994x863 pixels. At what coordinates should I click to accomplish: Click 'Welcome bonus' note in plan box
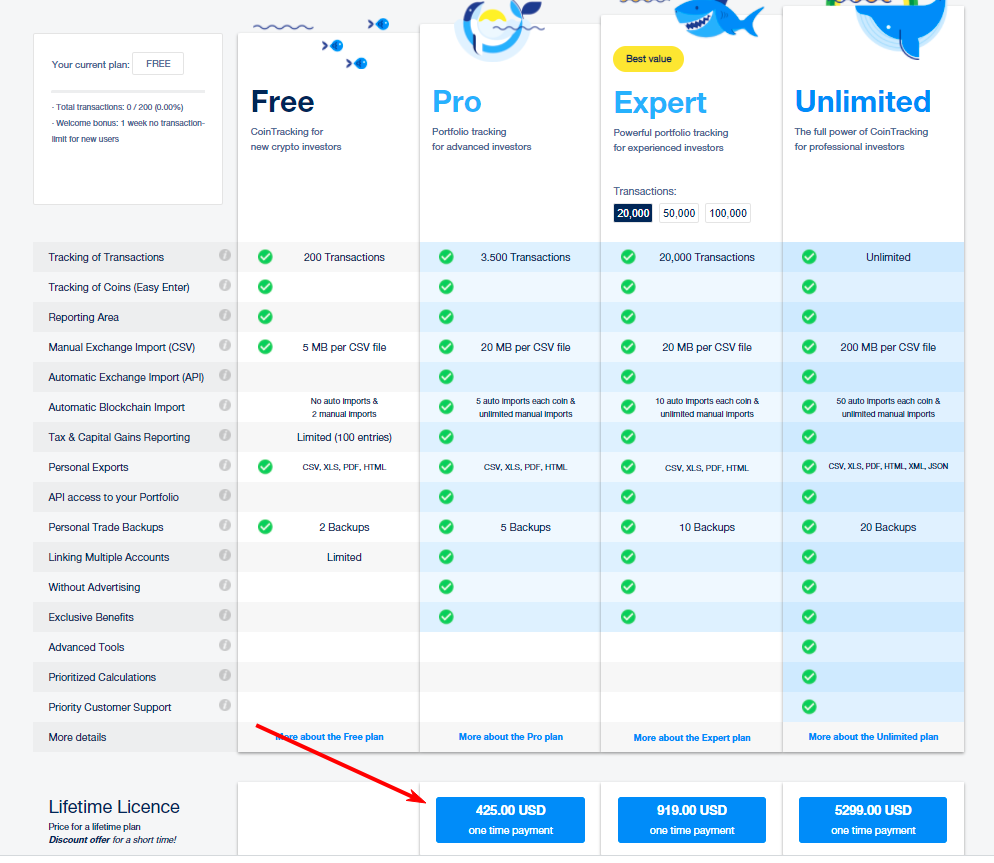coord(128,131)
